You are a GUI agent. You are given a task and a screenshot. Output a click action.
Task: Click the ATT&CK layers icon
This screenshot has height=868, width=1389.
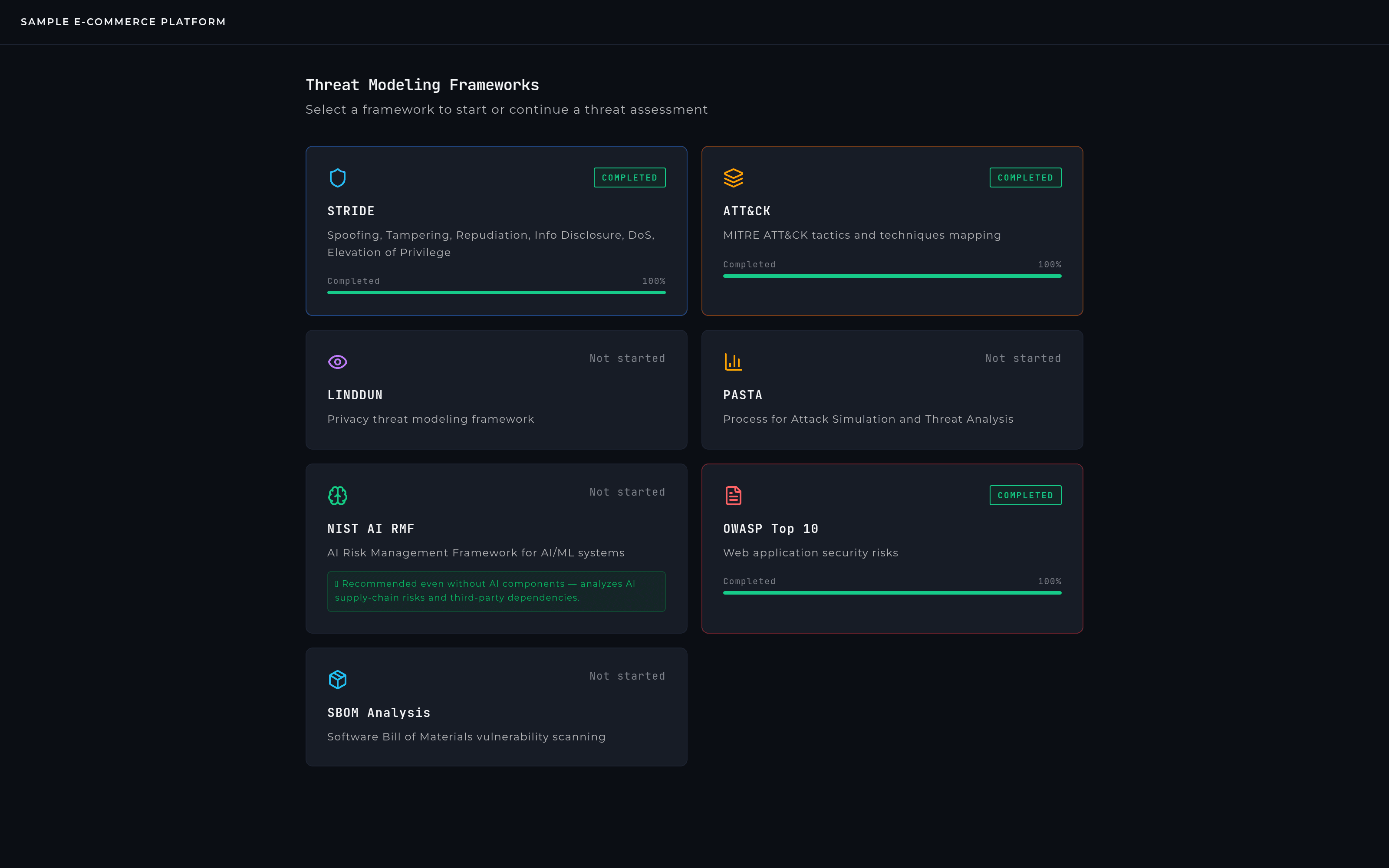[x=734, y=178]
